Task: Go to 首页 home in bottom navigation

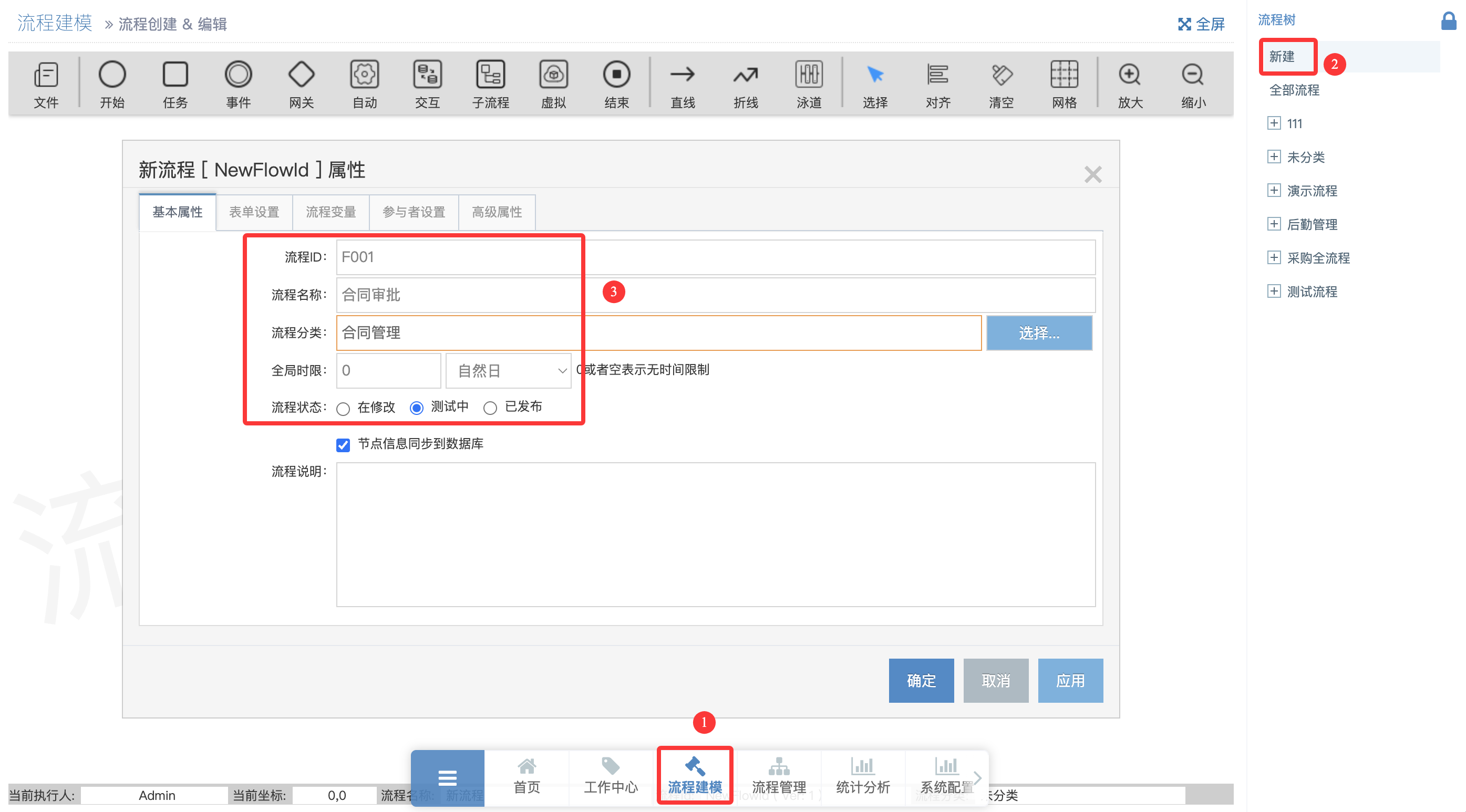Action: pyautogui.click(x=527, y=776)
